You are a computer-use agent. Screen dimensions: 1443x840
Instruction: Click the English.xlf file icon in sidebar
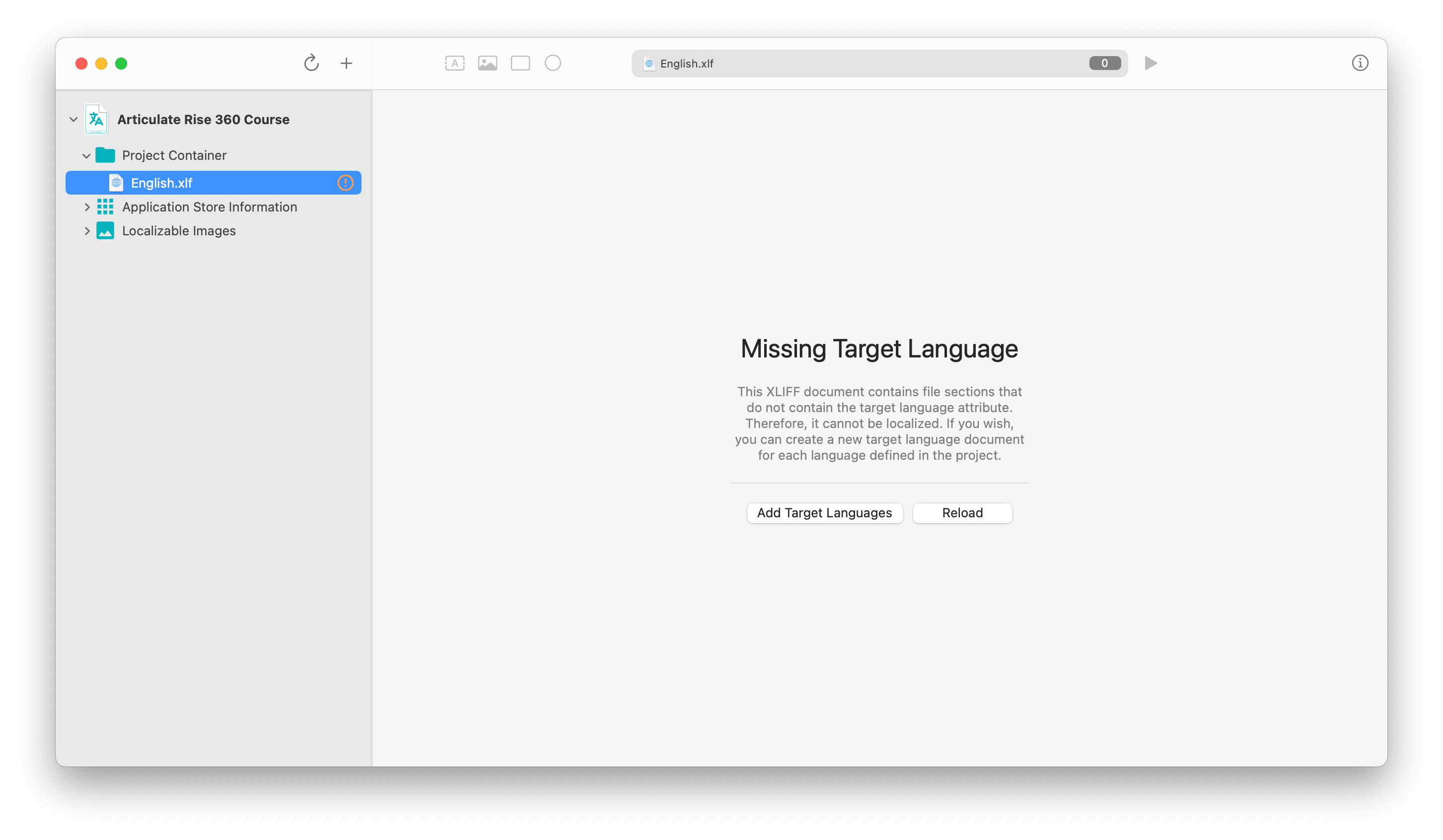pyautogui.click(x=116, y=183)
